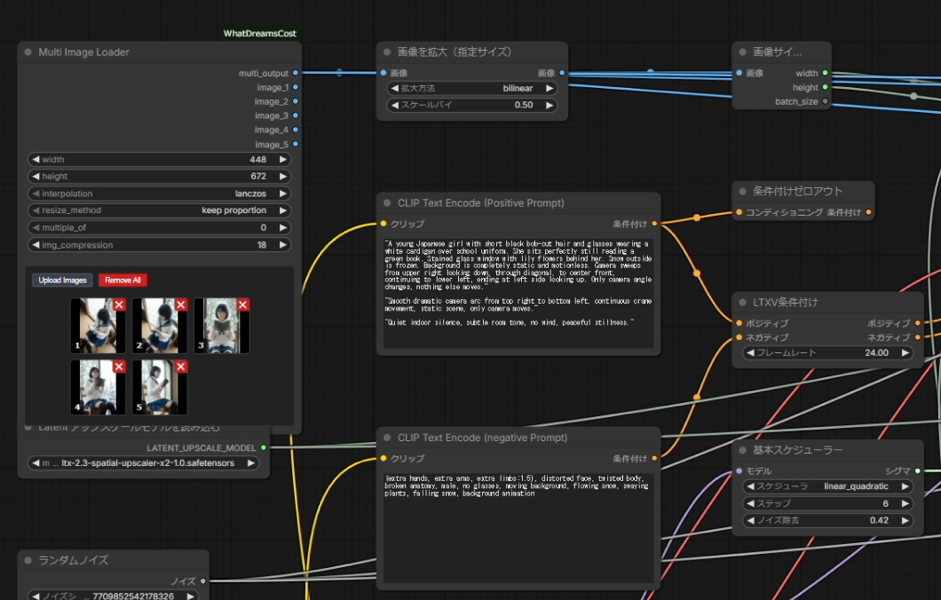Collapse the 条件付けゼロアウト node
Image resolution: width=941 pixels, height=600 pixels.
click(742, 191)
